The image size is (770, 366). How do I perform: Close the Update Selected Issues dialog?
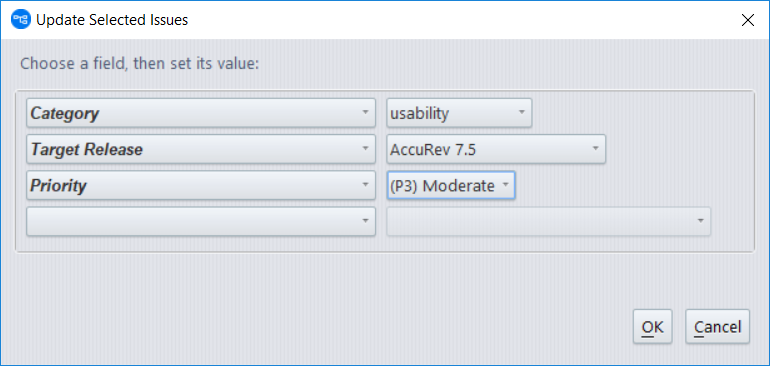[x=747, y=20]
